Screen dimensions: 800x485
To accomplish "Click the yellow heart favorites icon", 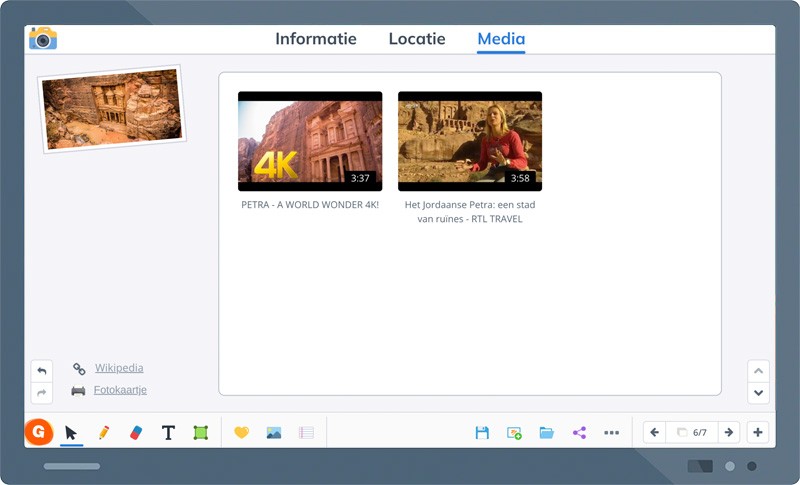I will coord(241,432).
